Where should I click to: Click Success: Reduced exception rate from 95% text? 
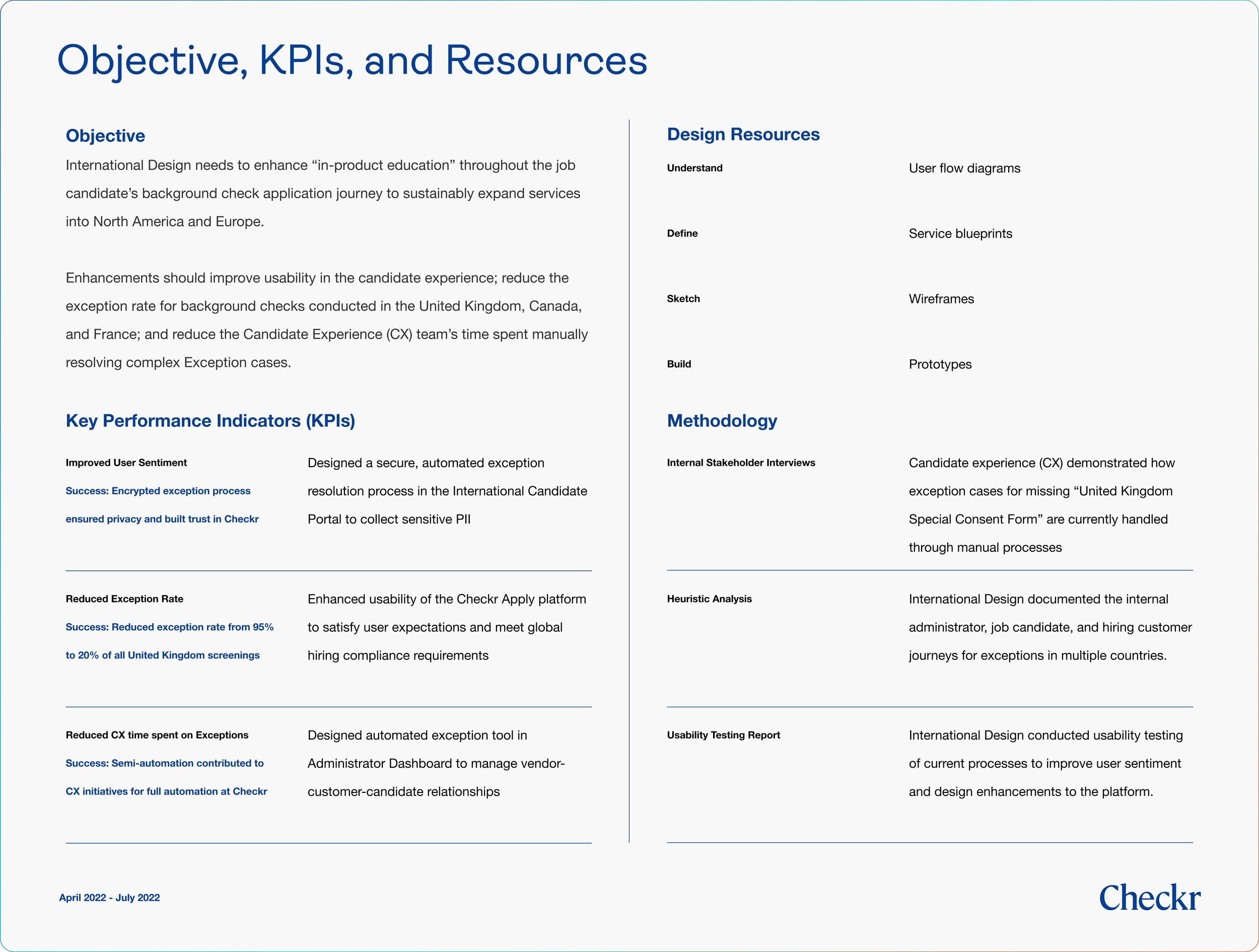169,627
